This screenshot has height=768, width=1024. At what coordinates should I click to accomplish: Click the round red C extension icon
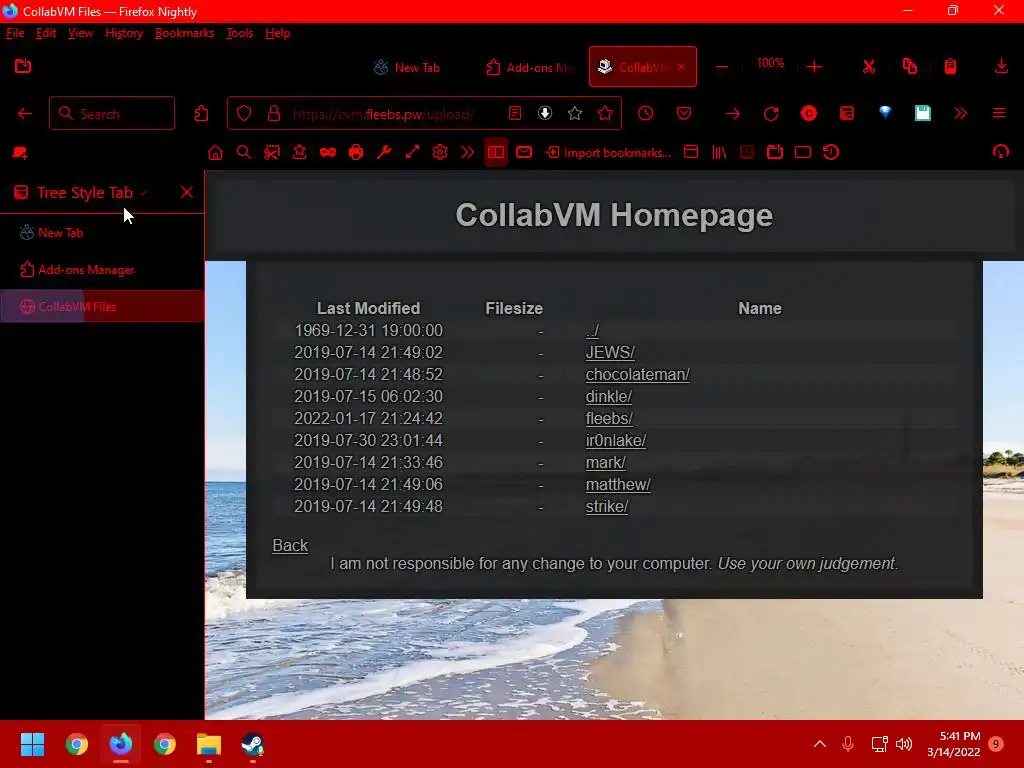click(x=808, y=114)
